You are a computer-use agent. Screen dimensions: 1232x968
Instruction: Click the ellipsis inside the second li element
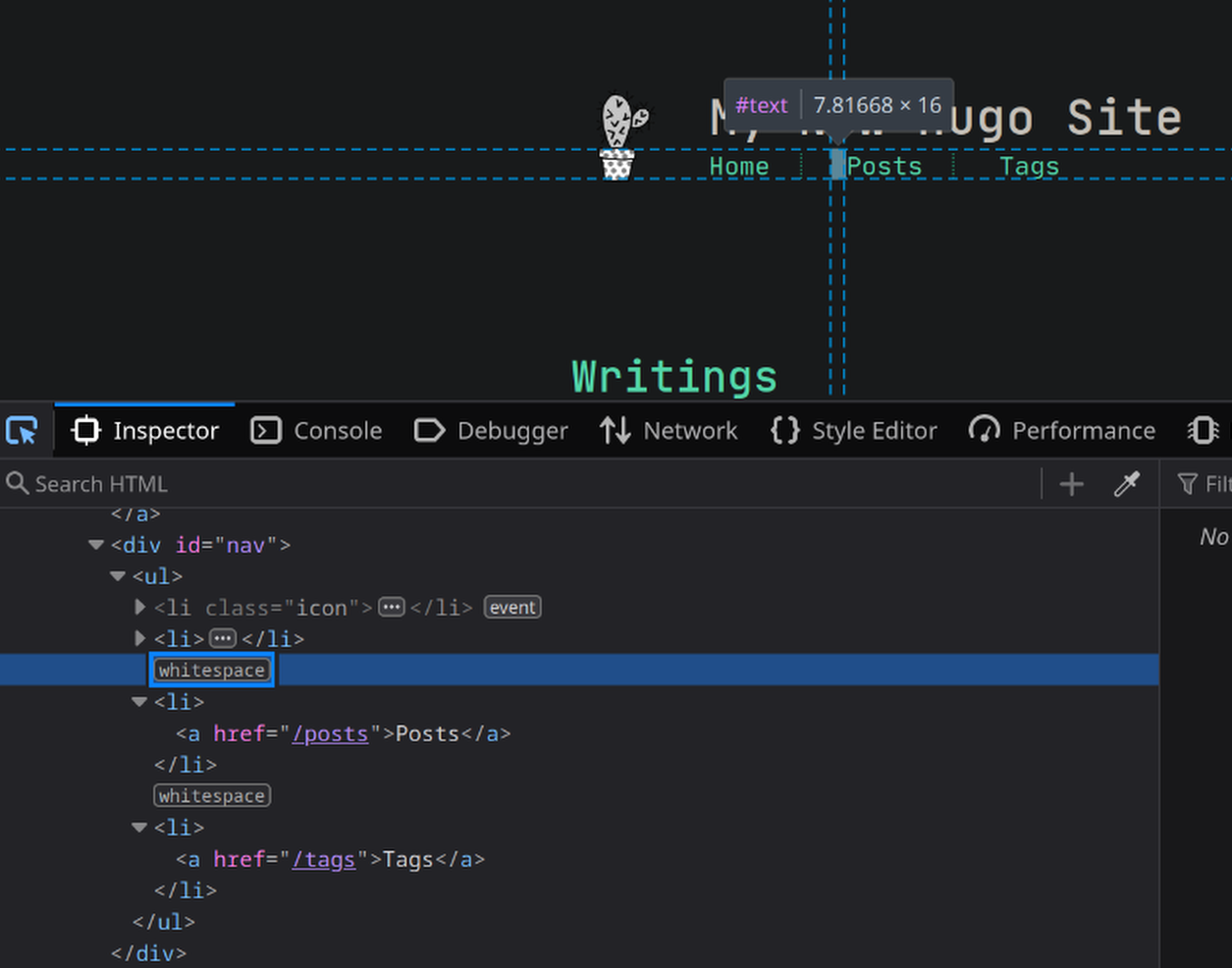223,638
